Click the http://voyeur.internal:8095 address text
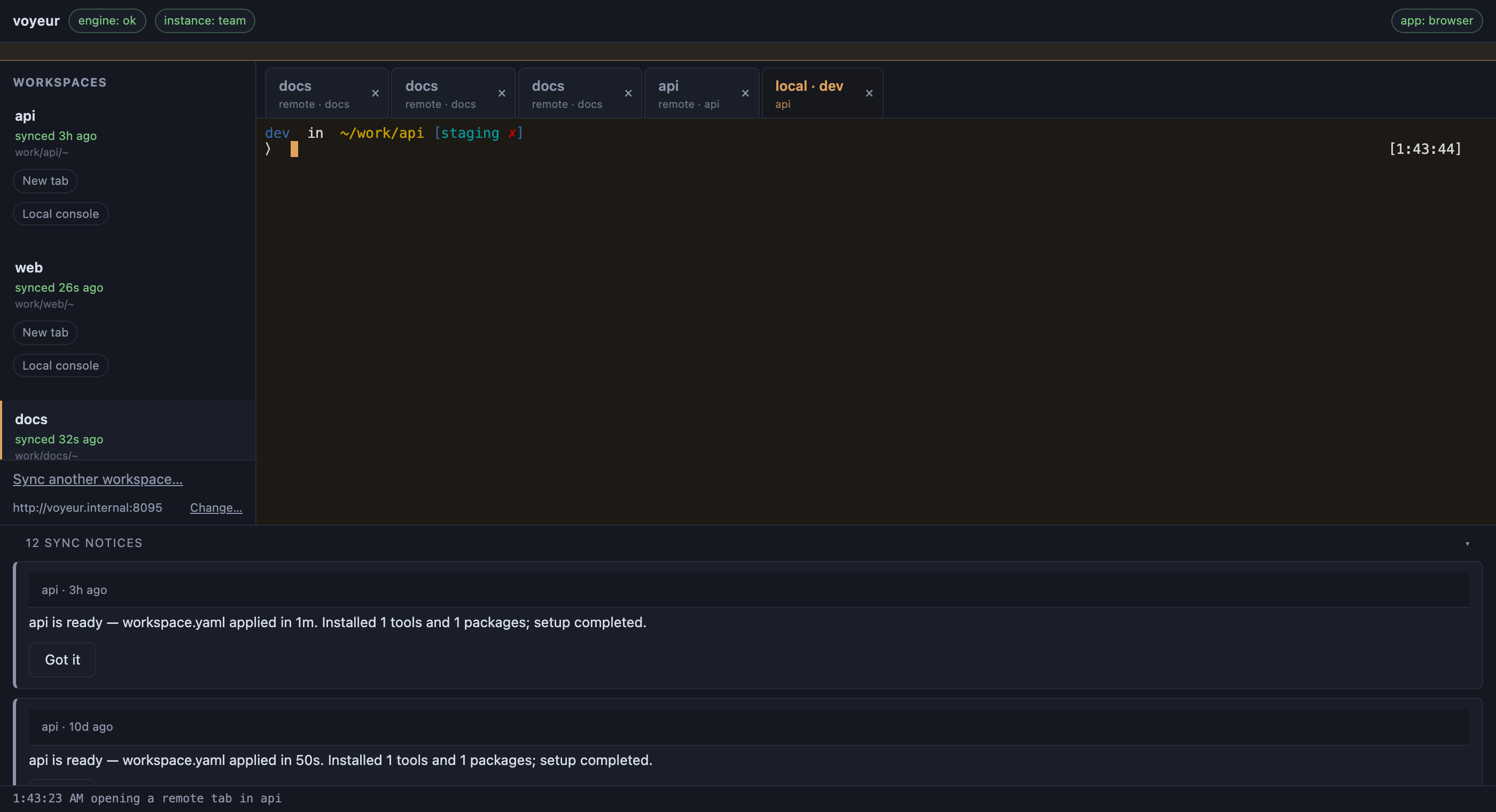Image resolution: width=1496 pixels, height=812 pixels. (88, 507)
